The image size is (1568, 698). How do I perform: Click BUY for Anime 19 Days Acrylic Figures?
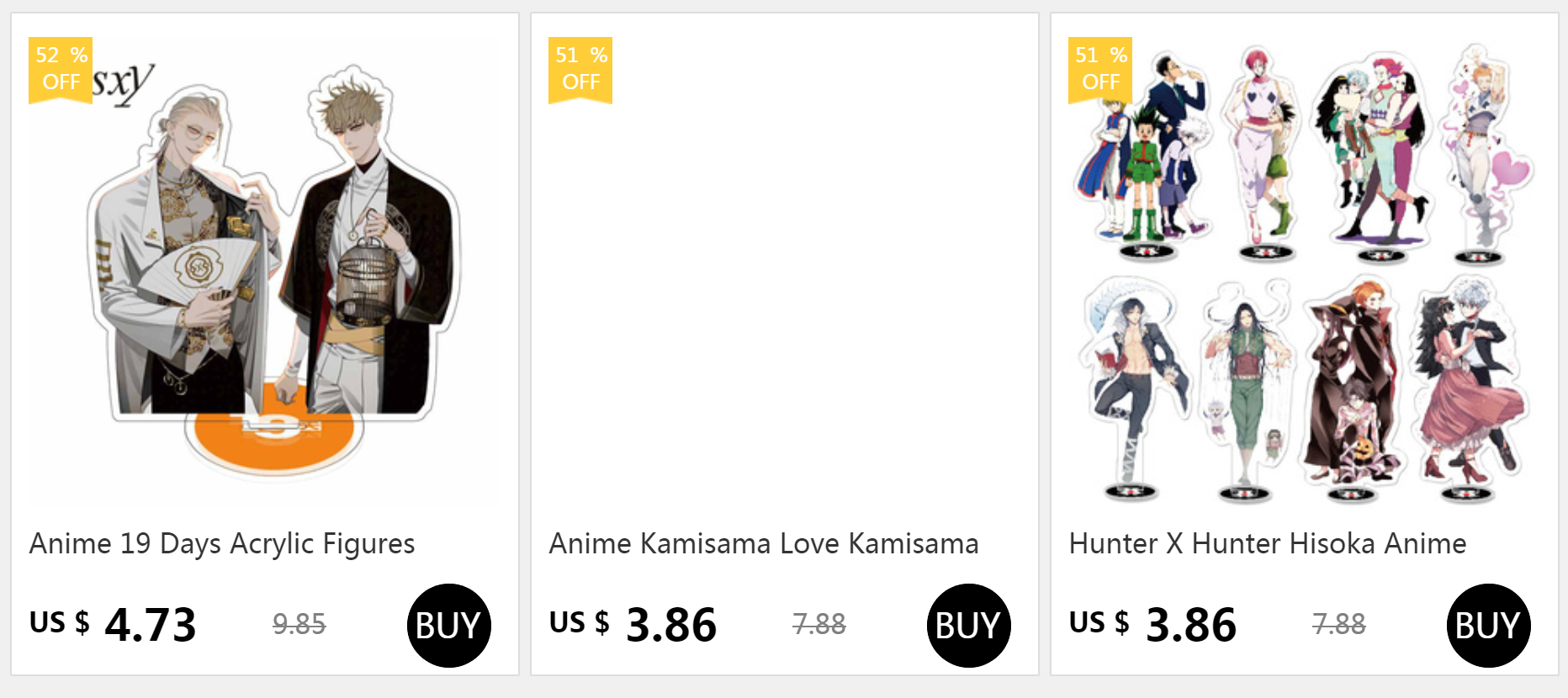click(x=448, y=626)
